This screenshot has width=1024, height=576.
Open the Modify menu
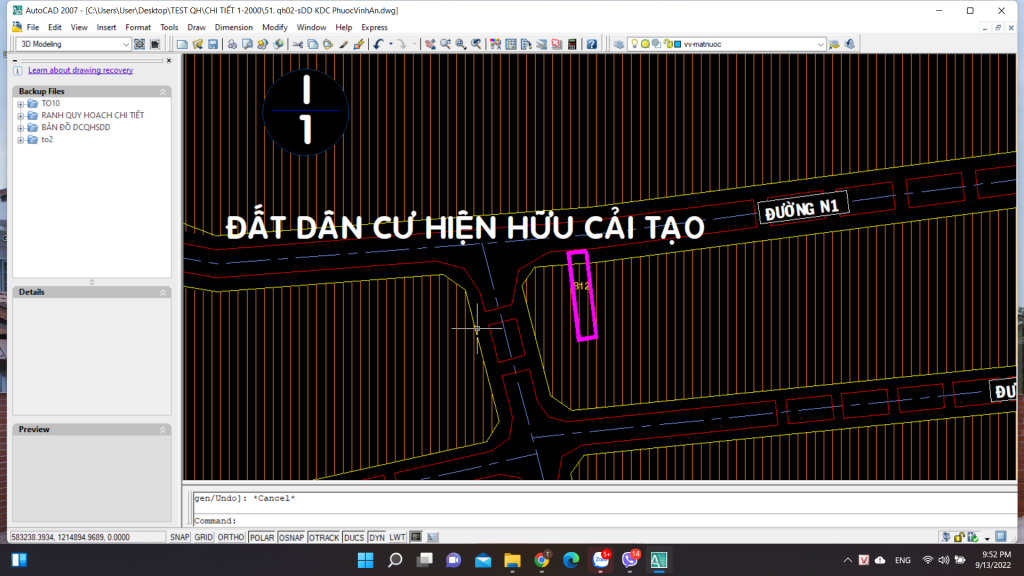click(274, 27)
